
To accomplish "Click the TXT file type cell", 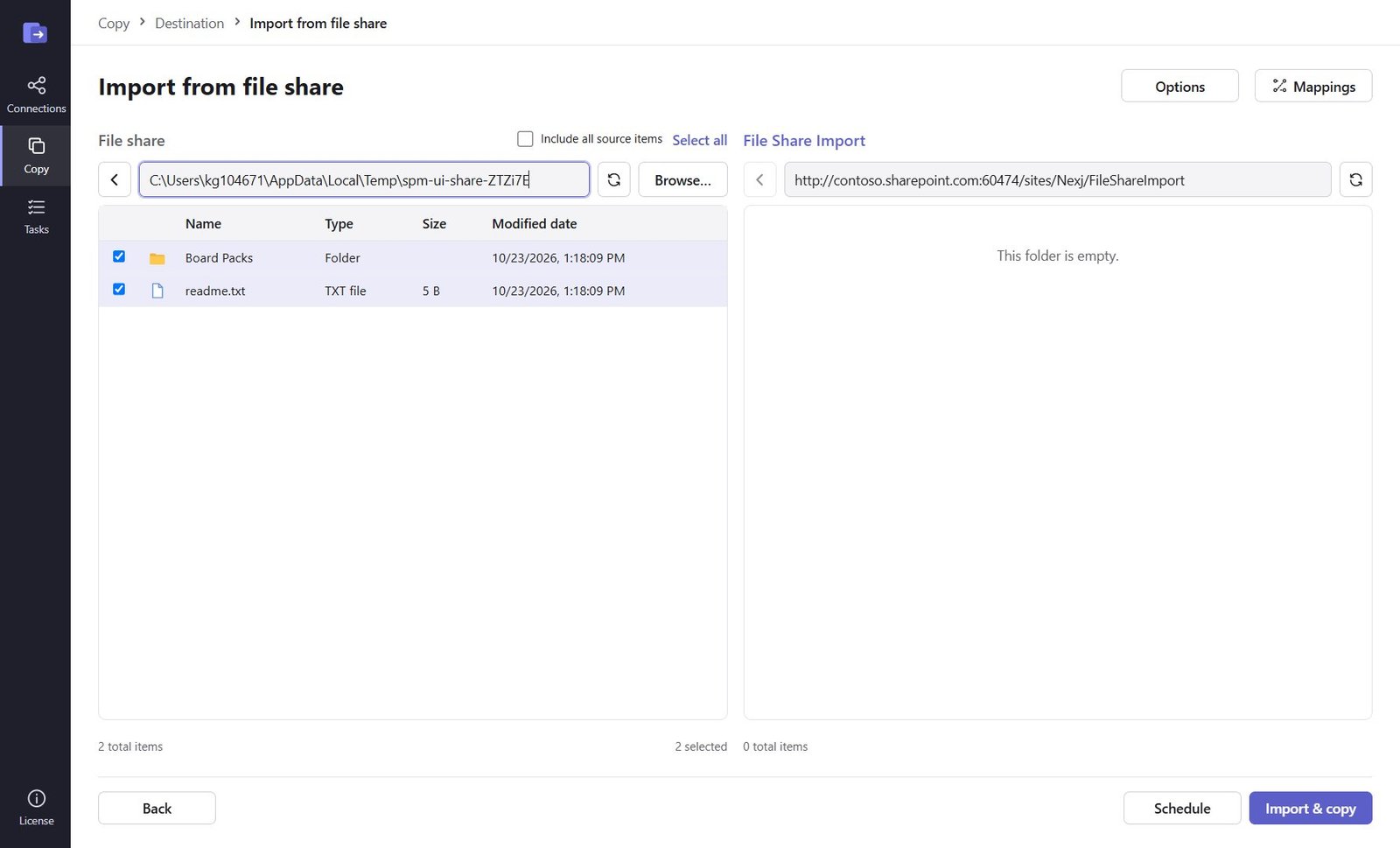I will coord(346,291).
